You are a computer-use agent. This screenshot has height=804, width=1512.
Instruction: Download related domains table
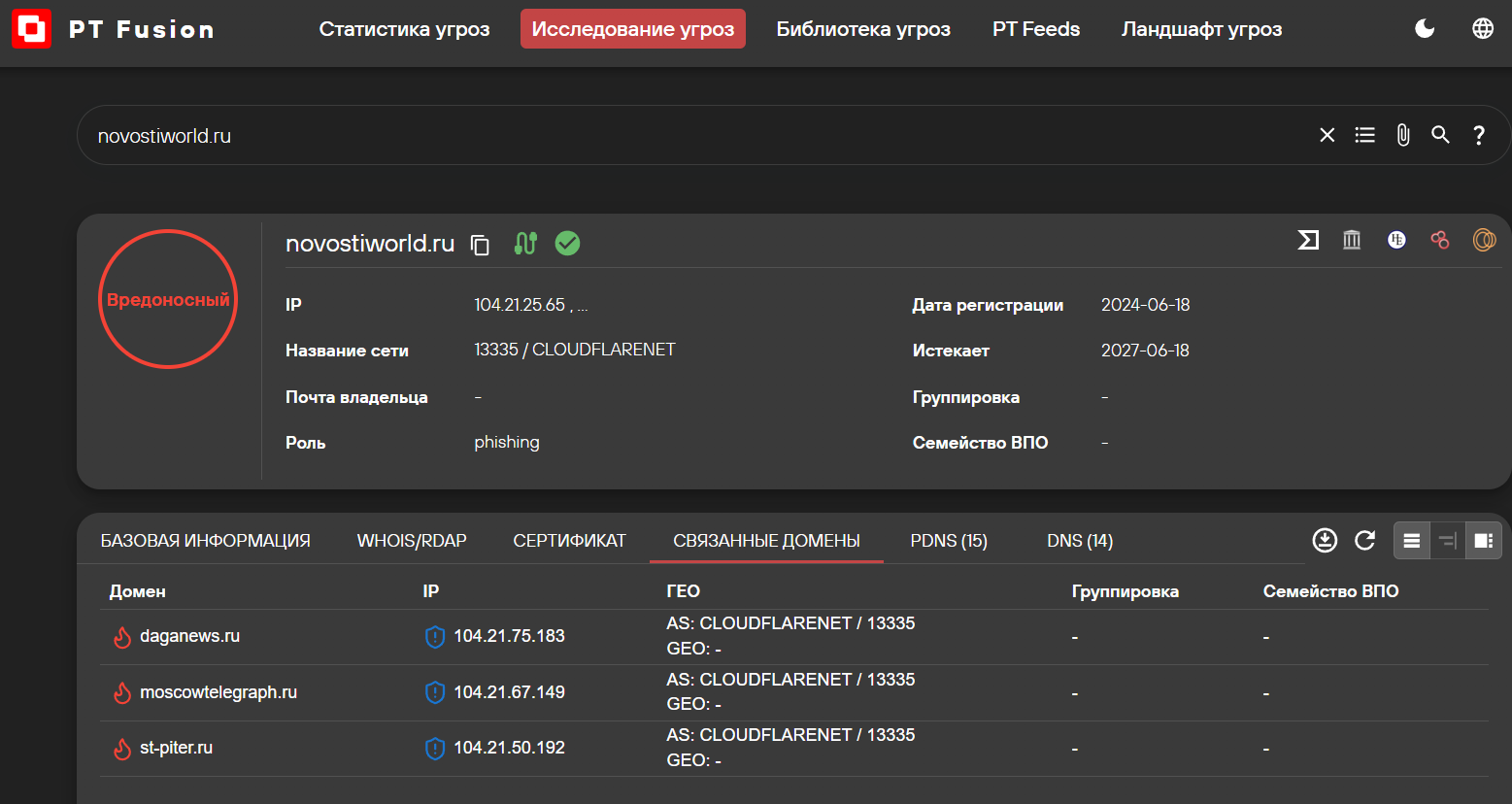coord(1325,541)
